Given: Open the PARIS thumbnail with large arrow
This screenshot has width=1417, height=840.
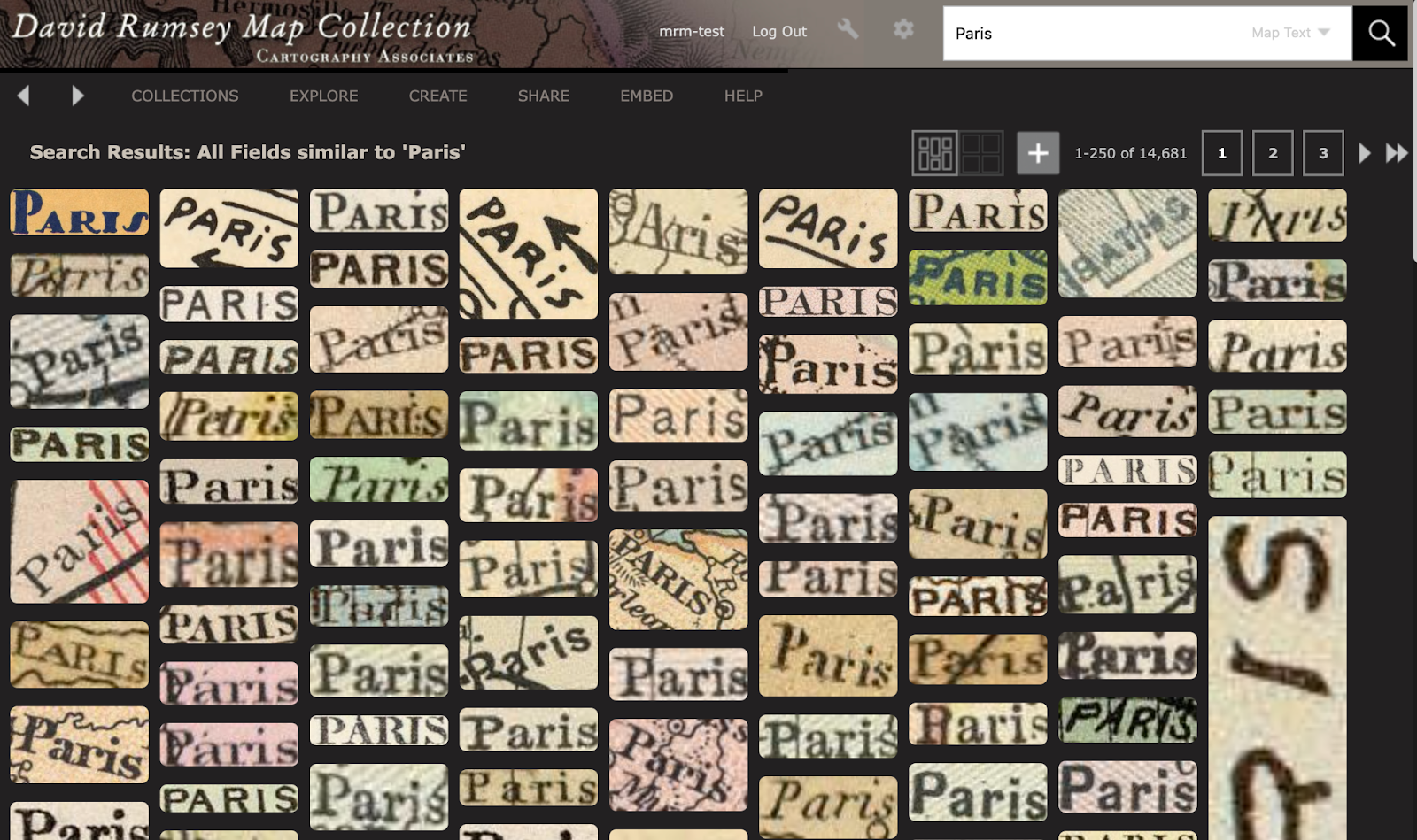Looking at the screenshot, I should [529, 254].
